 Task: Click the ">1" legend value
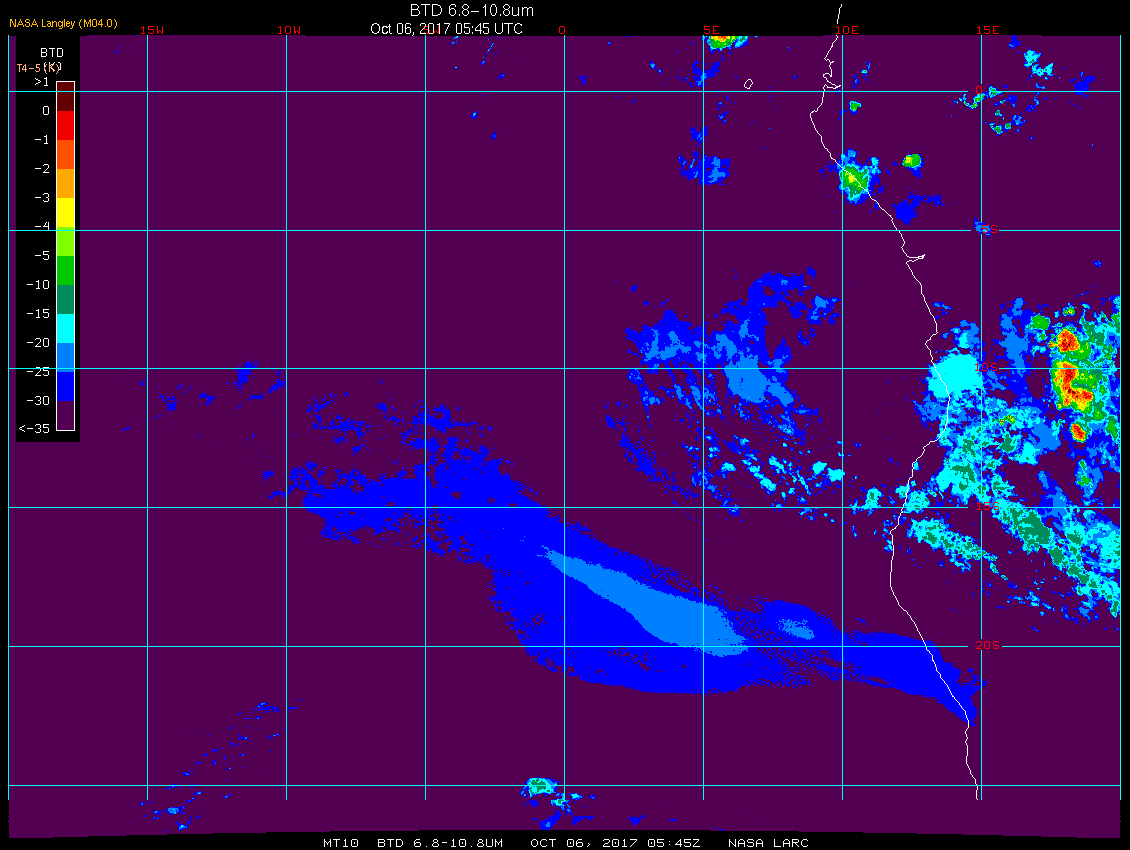[x=42, y=82]
